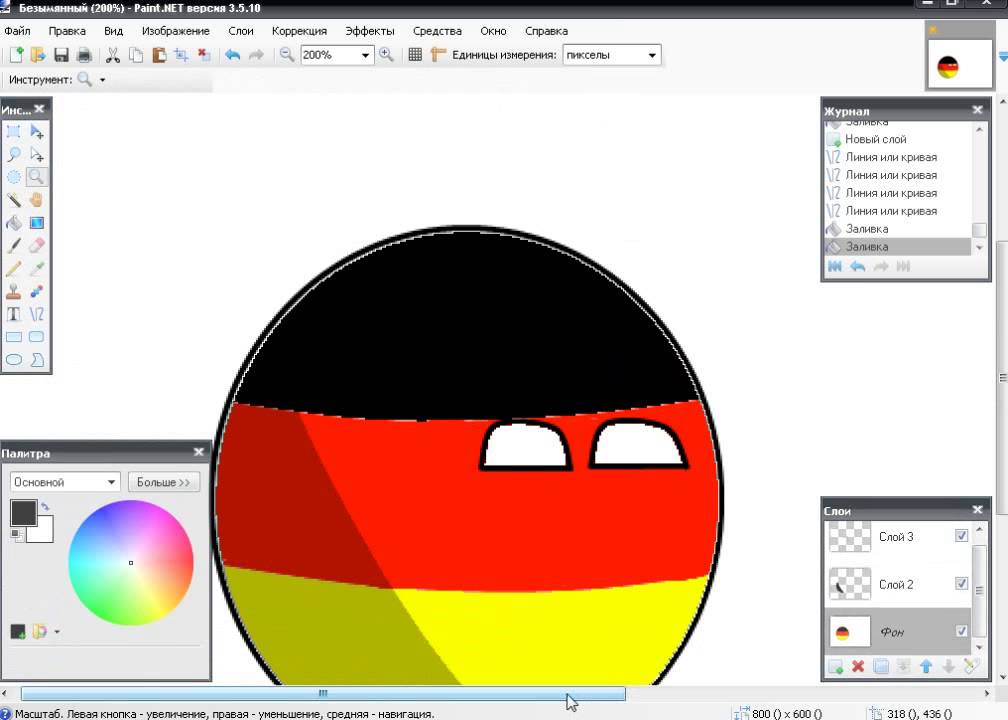Select the Recolor tool
Screen dimensions: 1008x720
pyautogui.click(x=37, y=291)
